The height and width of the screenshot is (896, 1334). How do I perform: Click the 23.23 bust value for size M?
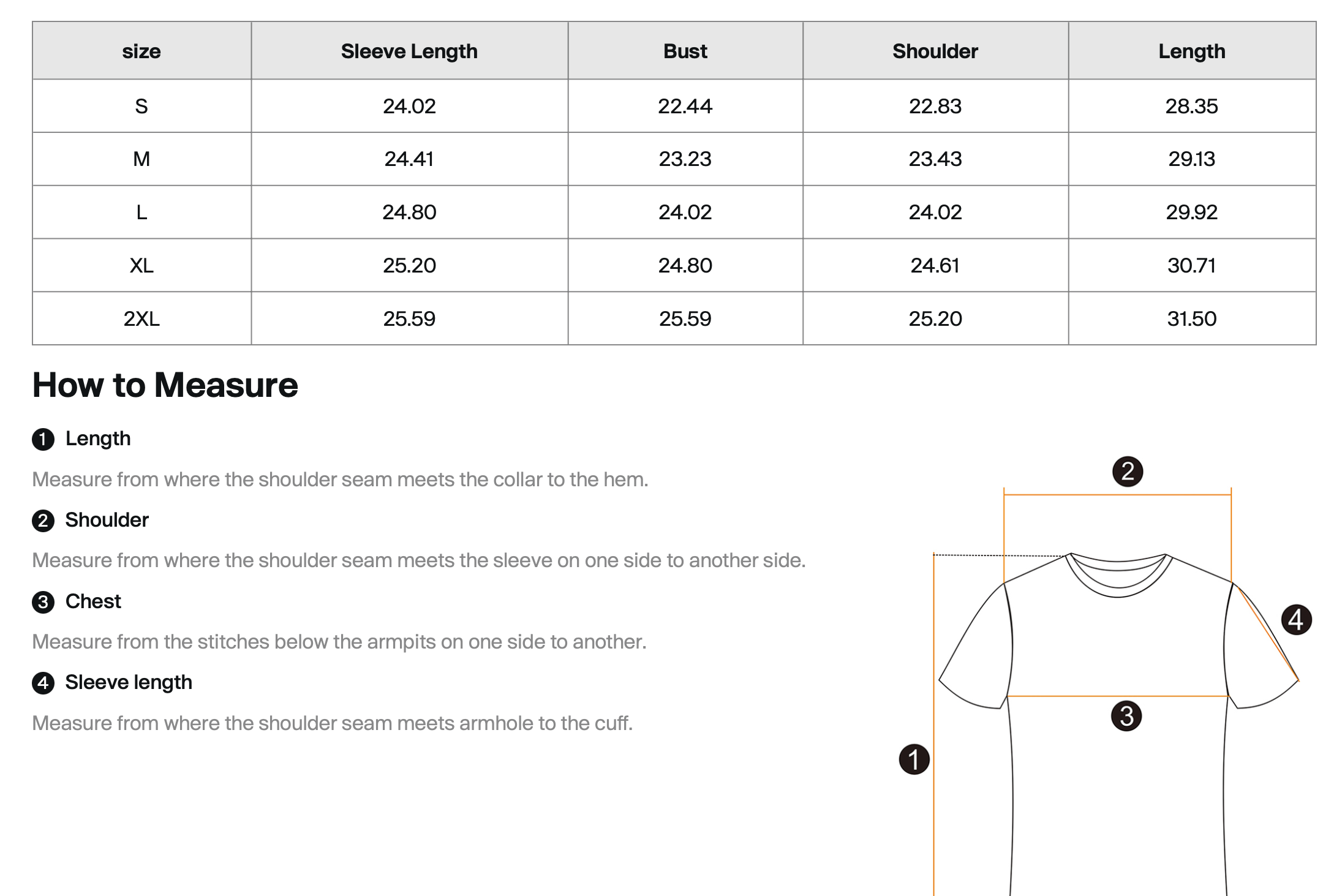685,159
